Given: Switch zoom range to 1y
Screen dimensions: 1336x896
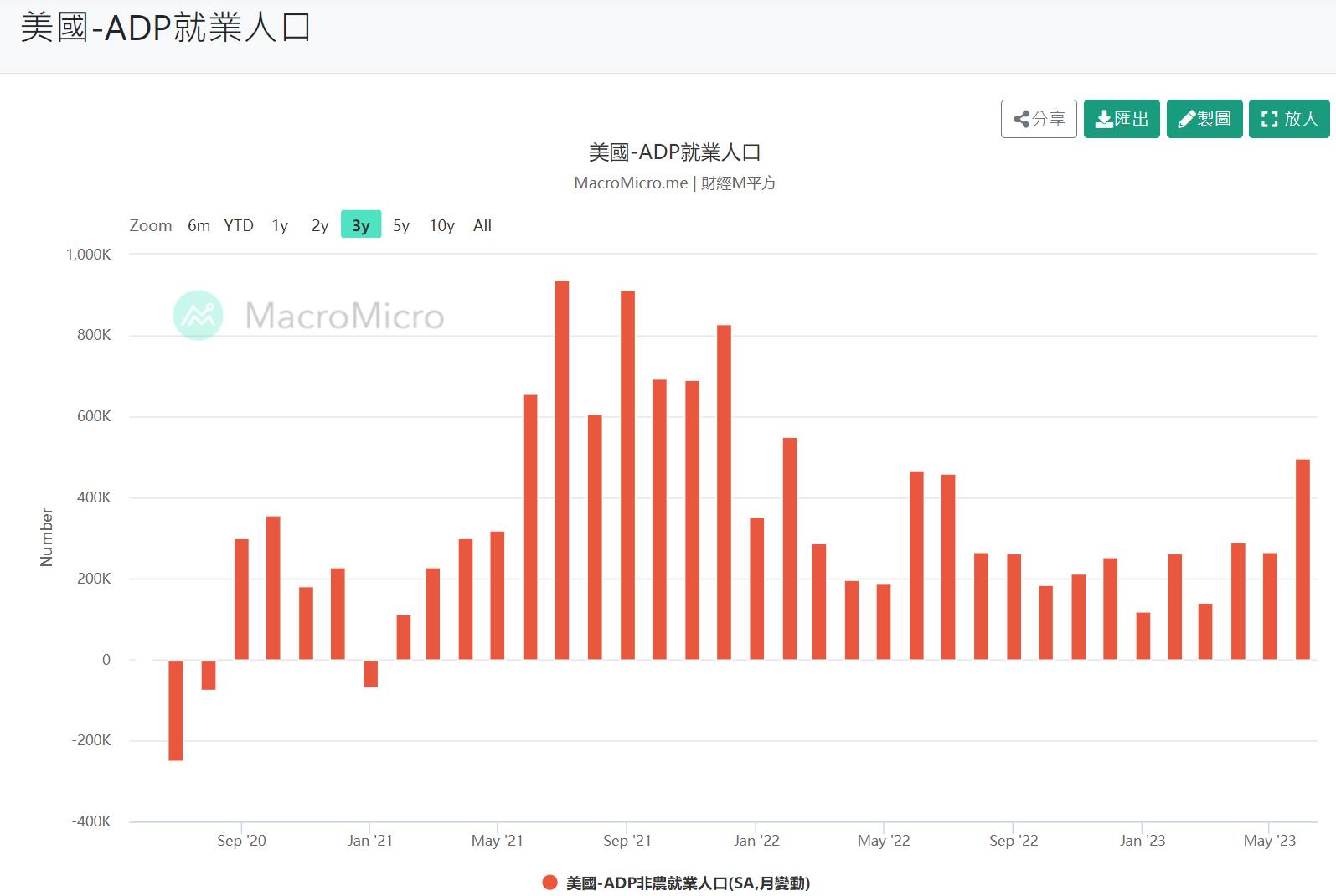Looking at the screenshot, I should [x=280, y=225].
